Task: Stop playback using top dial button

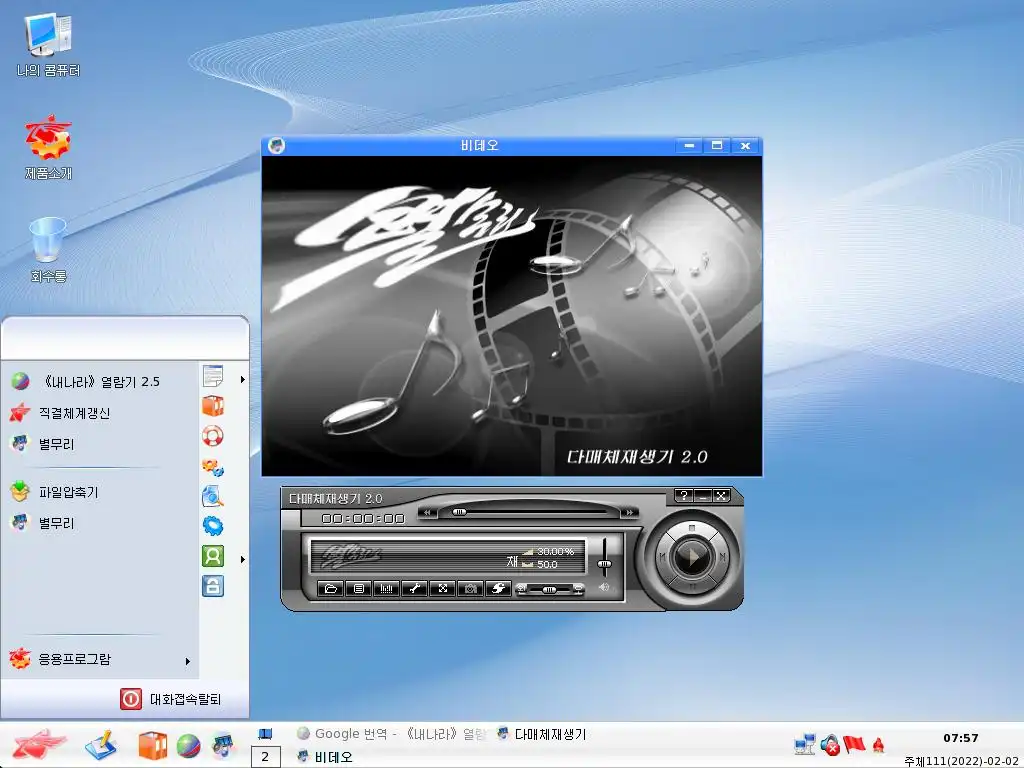Action: [692, 527]
